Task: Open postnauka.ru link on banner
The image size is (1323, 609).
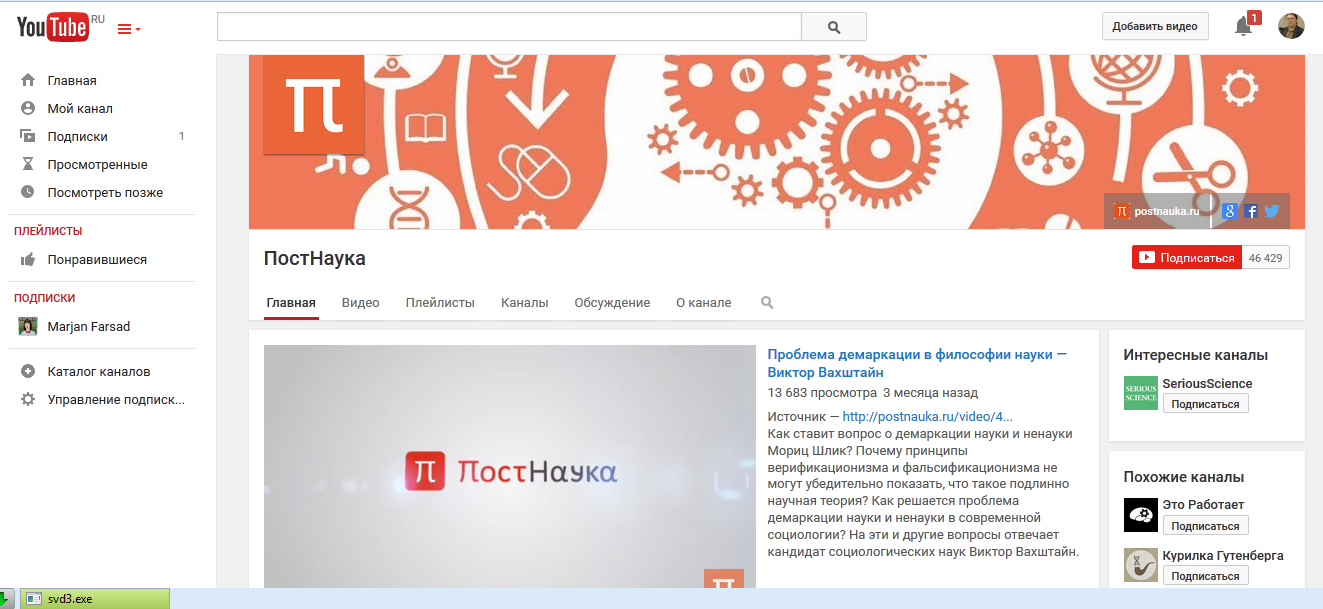Action: 1156,211
